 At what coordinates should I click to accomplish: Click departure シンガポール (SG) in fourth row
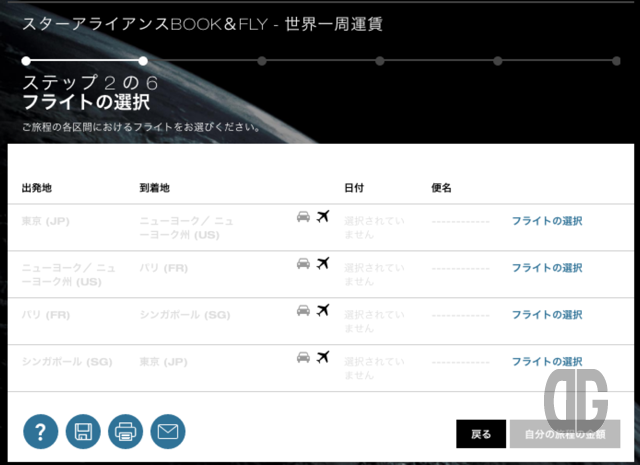[67, 362]
